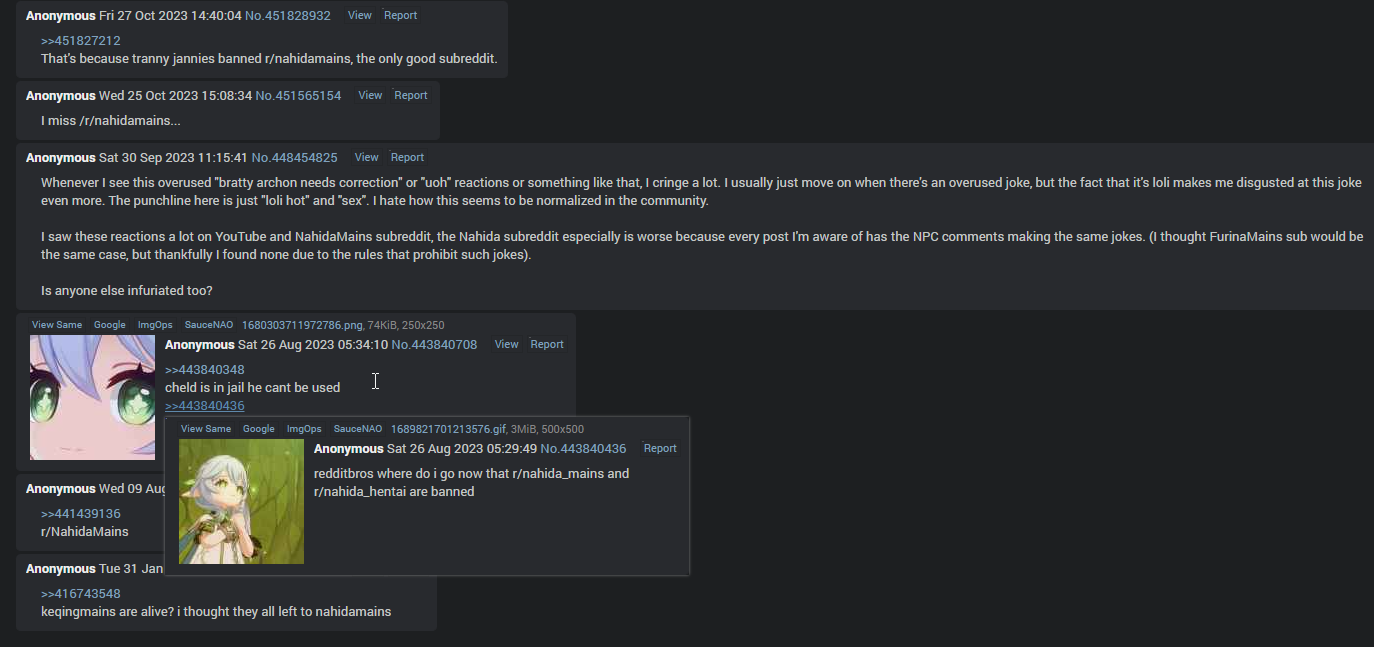Click View Same above the 1680303711972786.png image
The height and width of the screenshot is (647, 1374).
(57, 325)
